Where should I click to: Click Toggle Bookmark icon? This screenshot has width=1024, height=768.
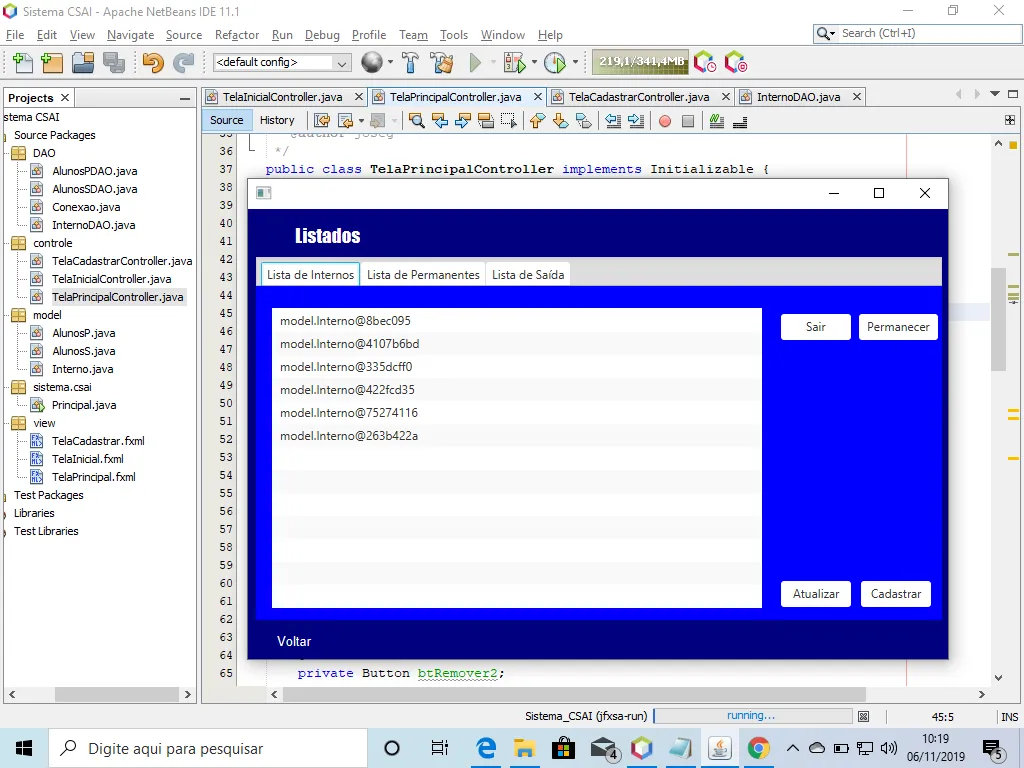click(x=583, y=121)
